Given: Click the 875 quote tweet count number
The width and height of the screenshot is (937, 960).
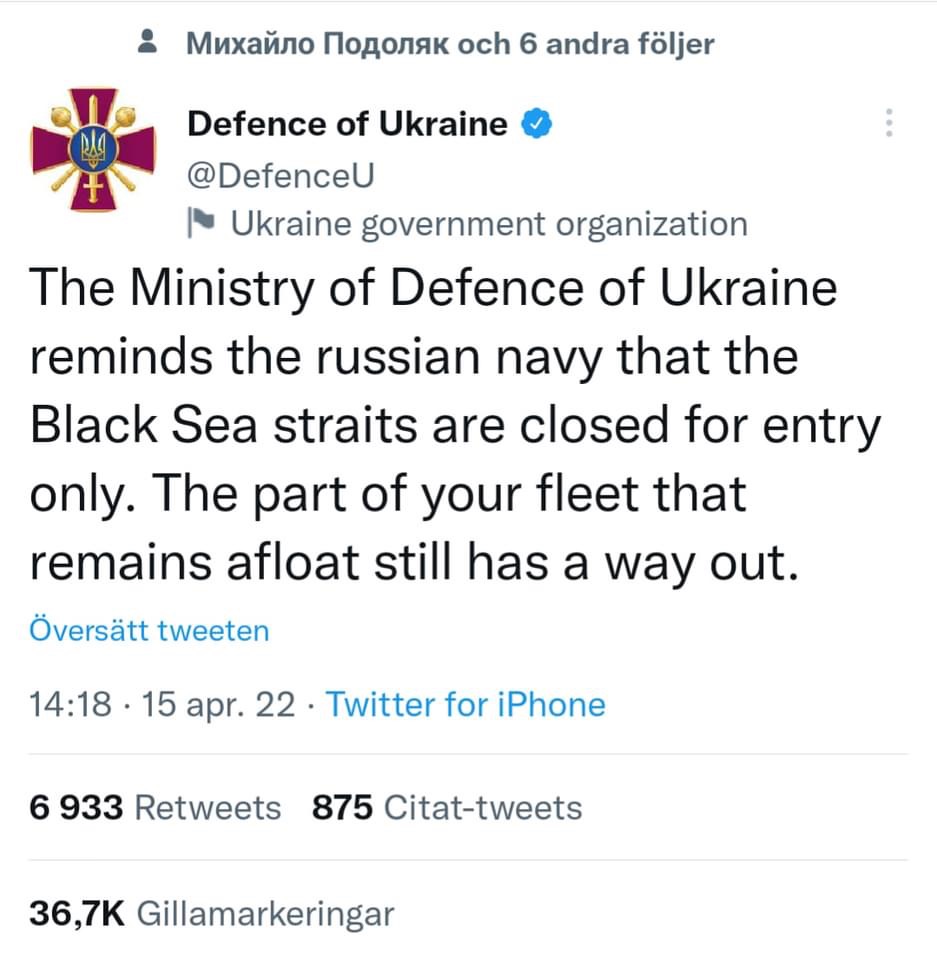Looking at the screenshot, I should pos(342,807).
